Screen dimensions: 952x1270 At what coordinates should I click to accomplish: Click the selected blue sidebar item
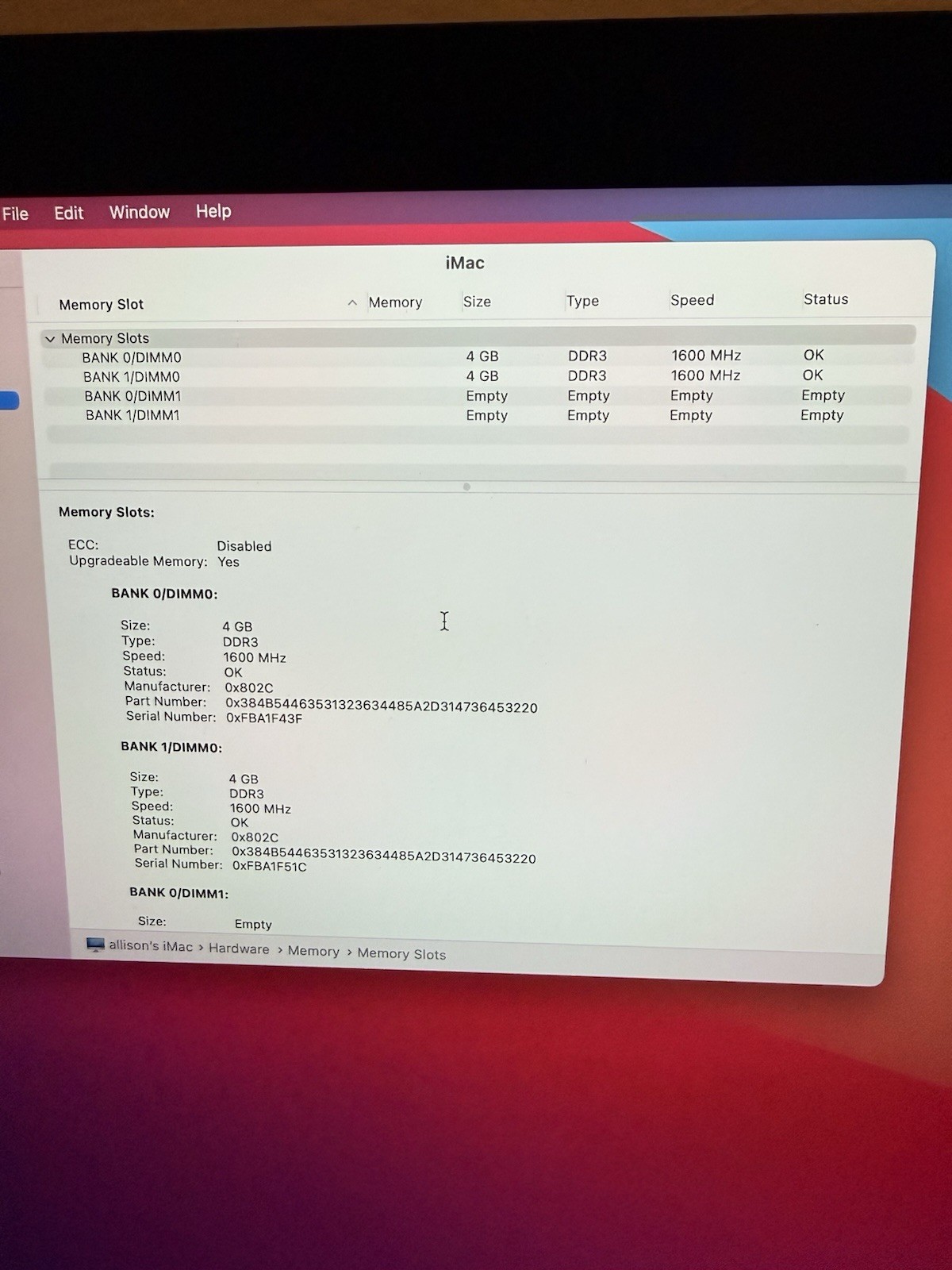(9, 401)
